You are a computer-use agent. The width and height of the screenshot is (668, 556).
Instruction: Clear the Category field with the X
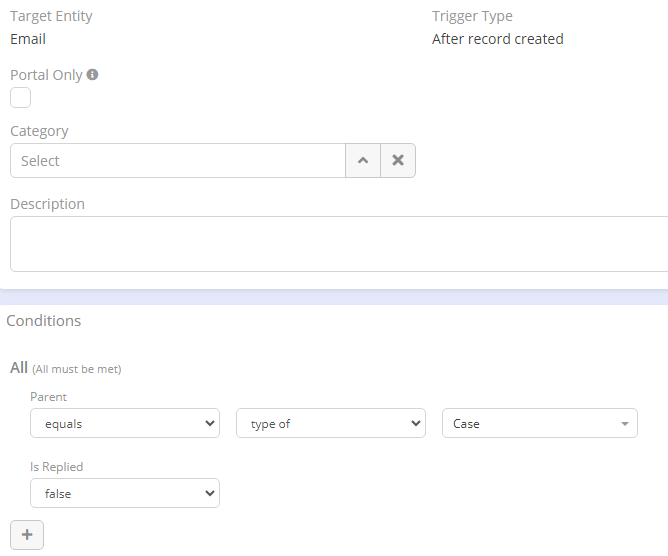coord(398,161)
